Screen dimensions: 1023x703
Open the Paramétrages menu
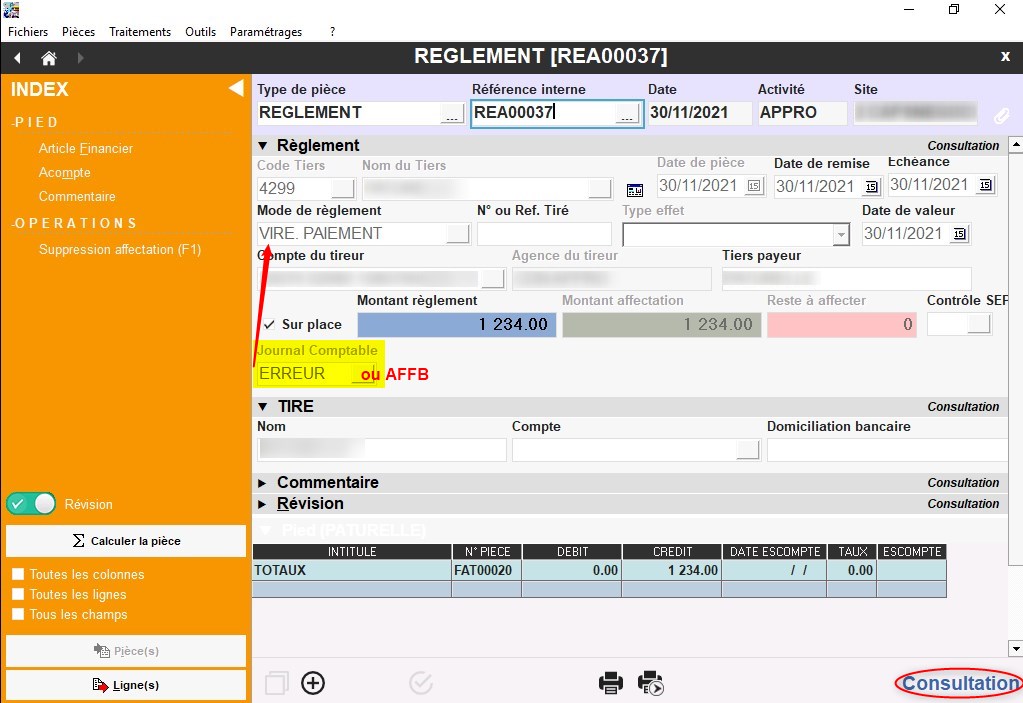265,32
